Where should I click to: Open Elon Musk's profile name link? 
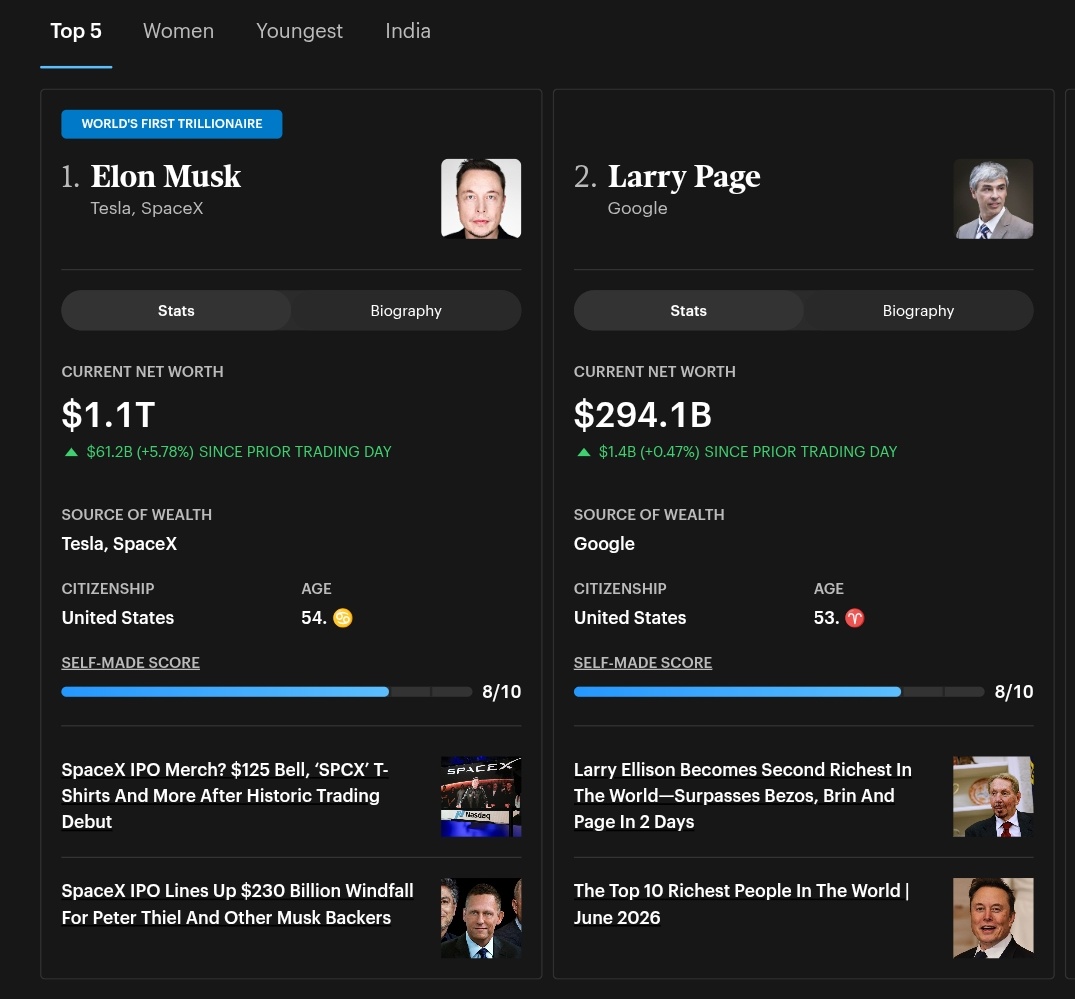tap(165, 176)
